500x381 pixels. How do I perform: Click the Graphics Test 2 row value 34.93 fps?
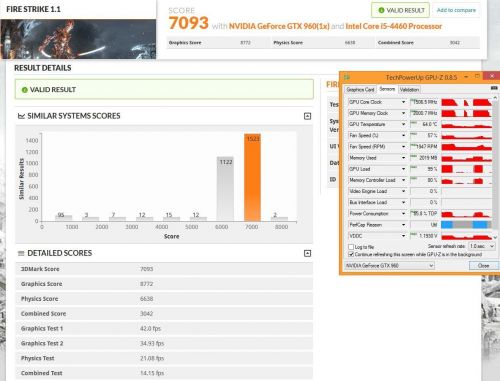(152, 343)
